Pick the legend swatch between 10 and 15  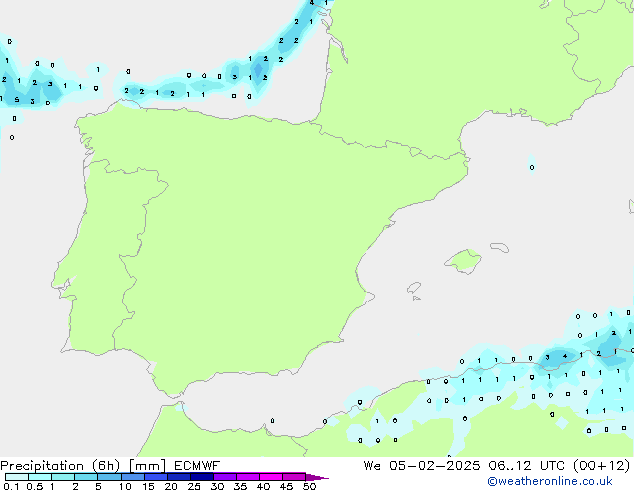133,477
